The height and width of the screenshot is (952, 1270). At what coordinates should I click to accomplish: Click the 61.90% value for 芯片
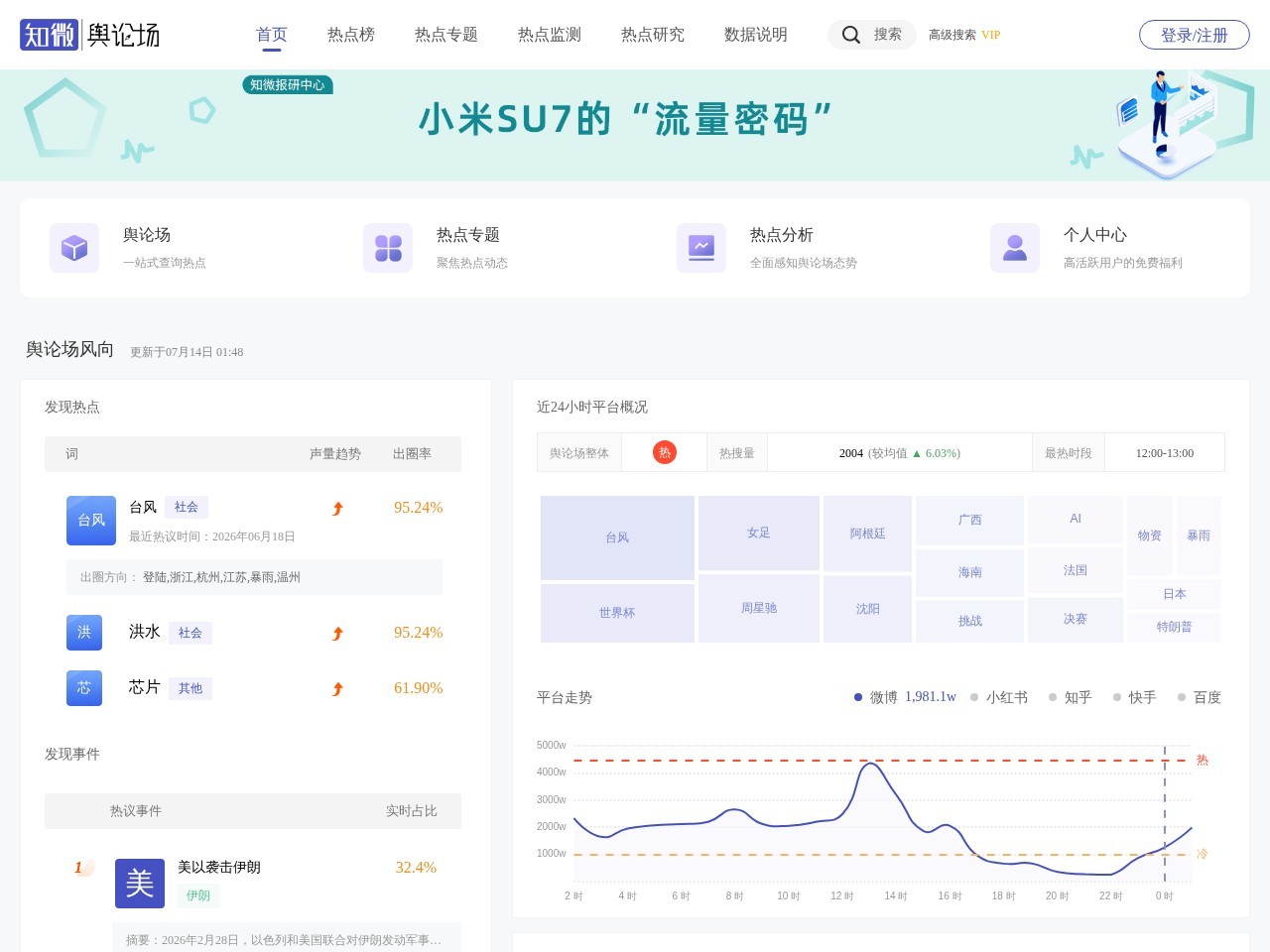419,688
